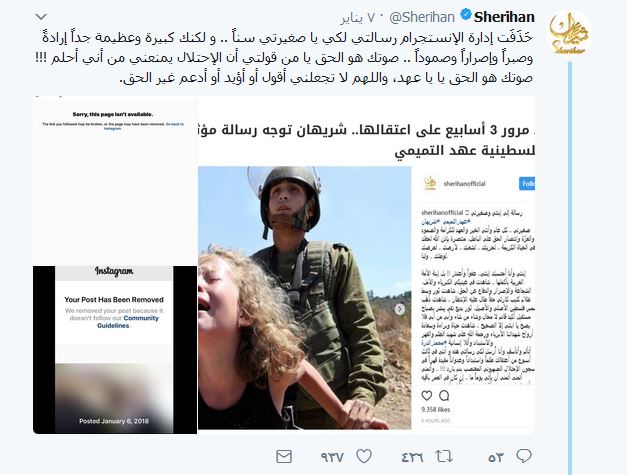627x475 pixels.
Task: Click the 9,358 likes count
Action: tap(435, 409)
